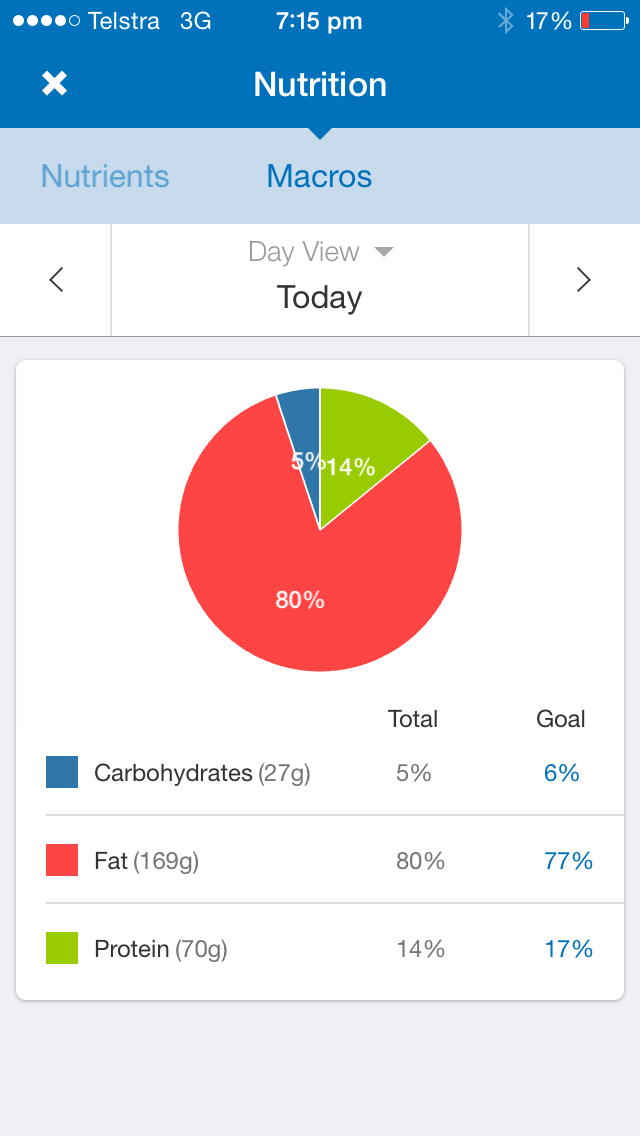Tap the Protein goal 17% link
640x1136 pixels.
(x=568, y=948)
